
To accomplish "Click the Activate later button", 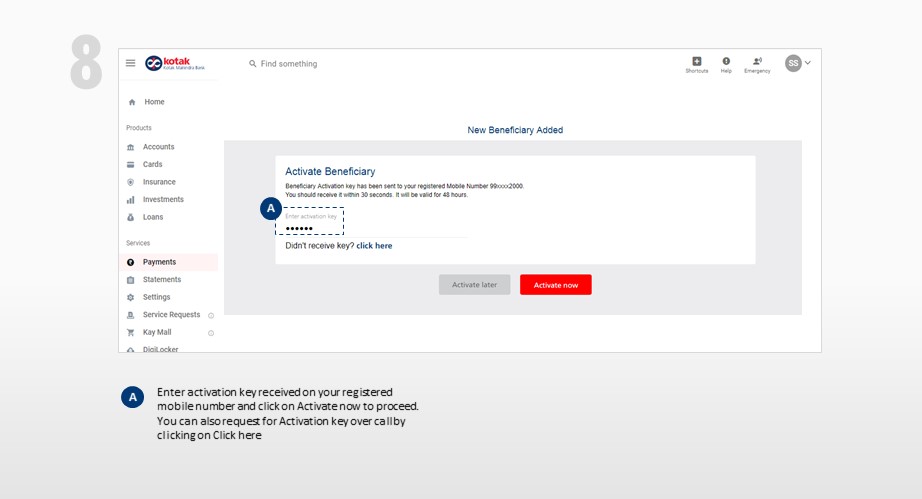I will 474,285.
